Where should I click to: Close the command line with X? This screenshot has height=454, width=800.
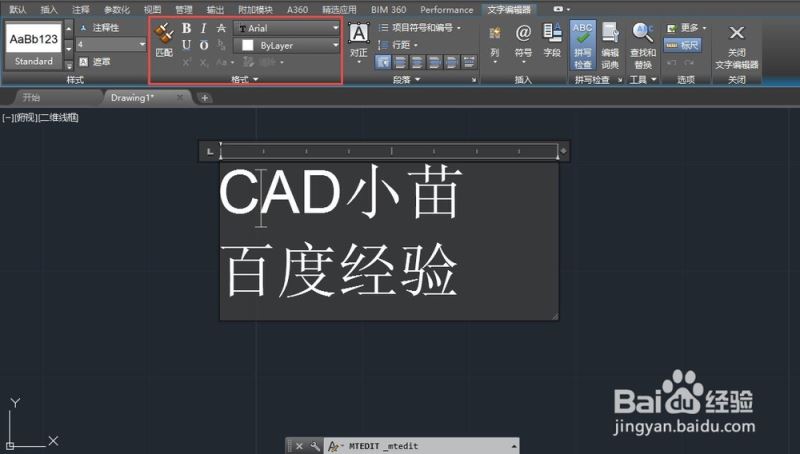pyautogui.click(x=299, y=446)
